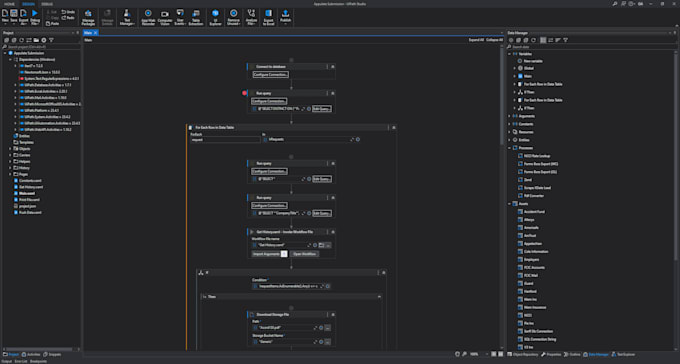Collapse the Processes node in Data Manager

510,148
